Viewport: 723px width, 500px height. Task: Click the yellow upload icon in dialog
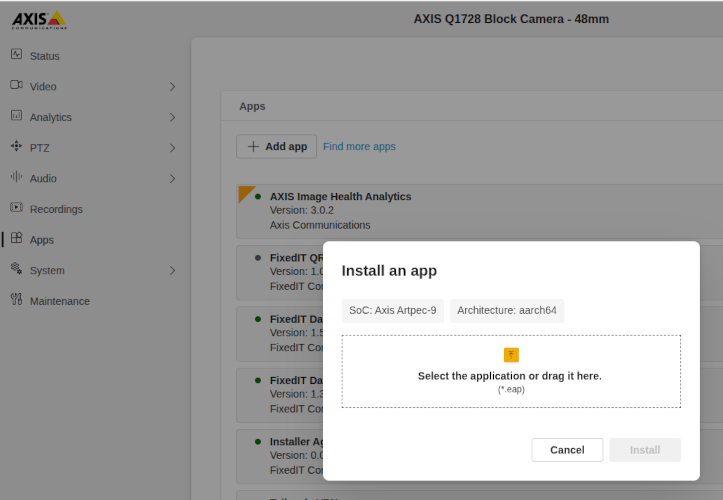point(511,355)
